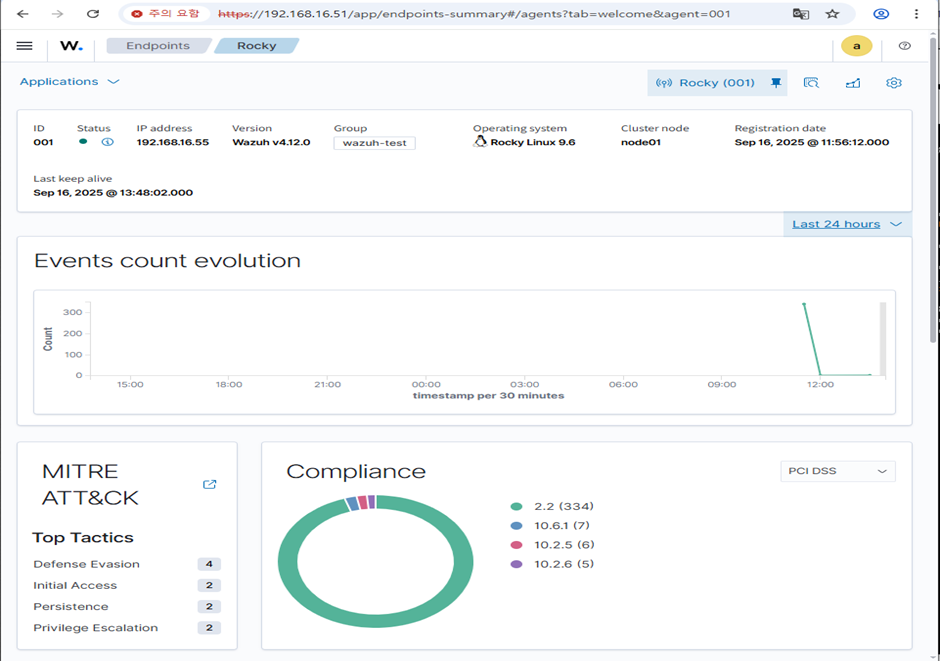The image size is (940, 661).
Task: Open the PCI DSS compliance dropdown
Action: [837, 471]
